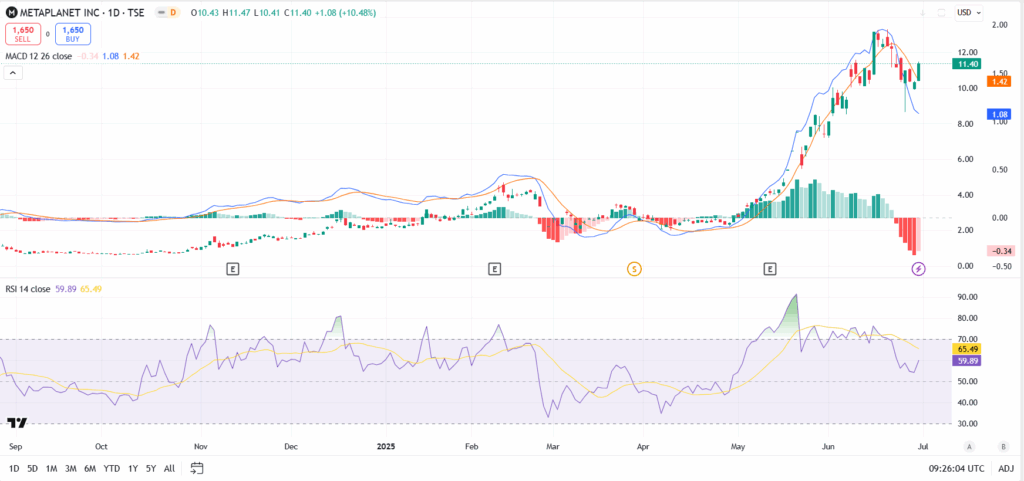Viewport: 1024px width, 481px height.
Task: Toggle the ADJ adjusted data option
Action: click(1006, 468)
